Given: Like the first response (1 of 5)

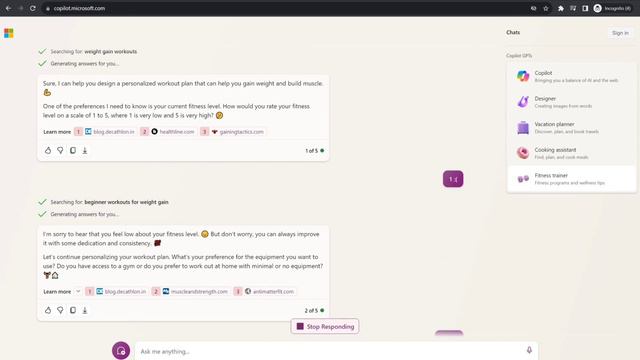Looking at the screenshot, I should point(48,151).
